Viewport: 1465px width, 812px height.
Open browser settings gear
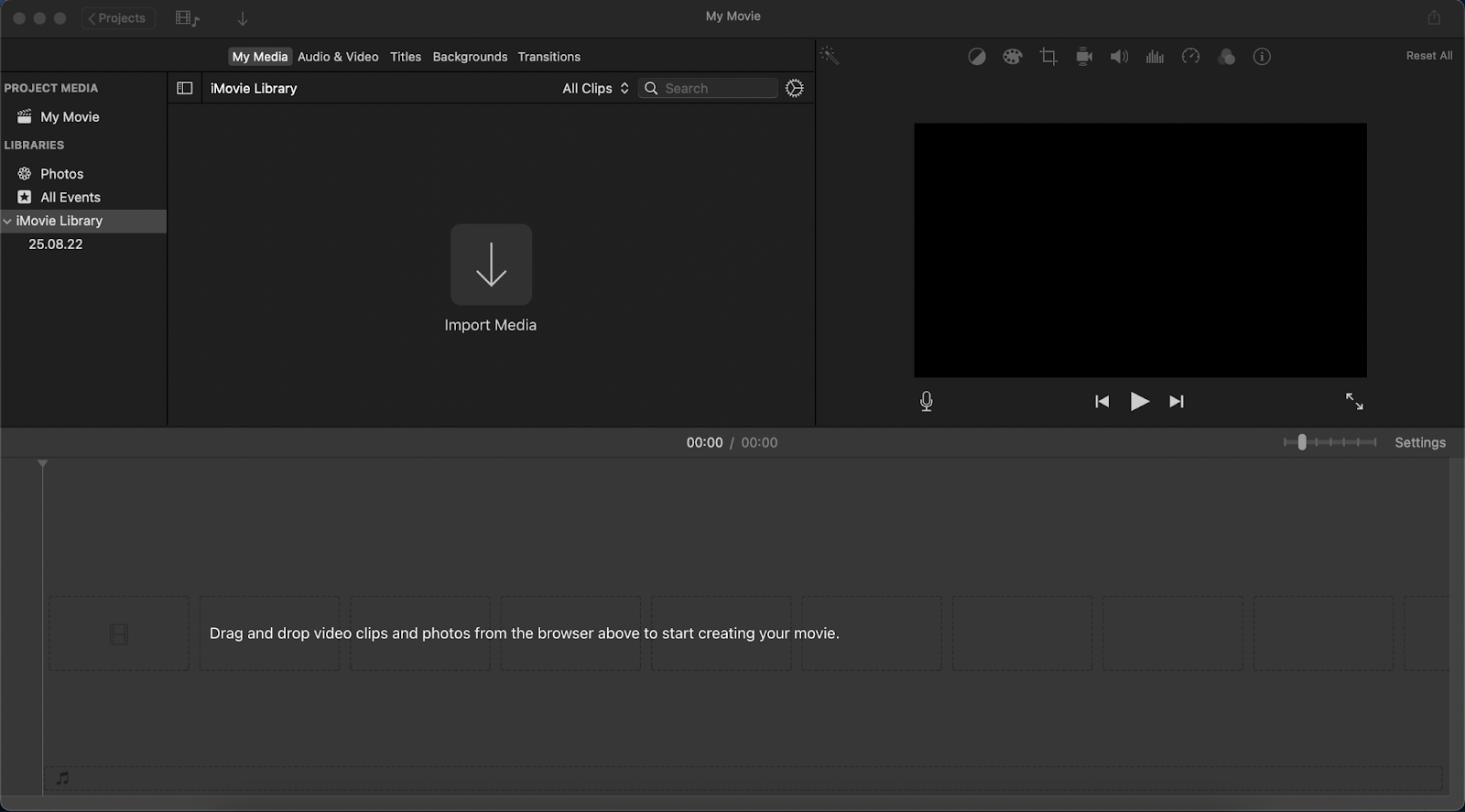[795, 88]
